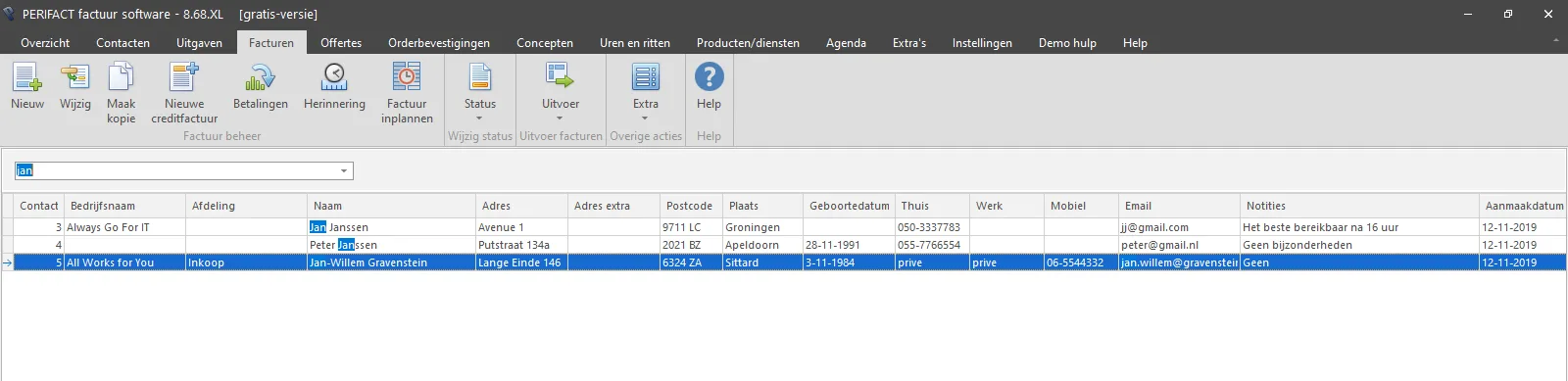Viewport: 1568px width, 381px height.
Task: Open the Help menu tab
Action: pyautogui.click(x=1135, y=43)
